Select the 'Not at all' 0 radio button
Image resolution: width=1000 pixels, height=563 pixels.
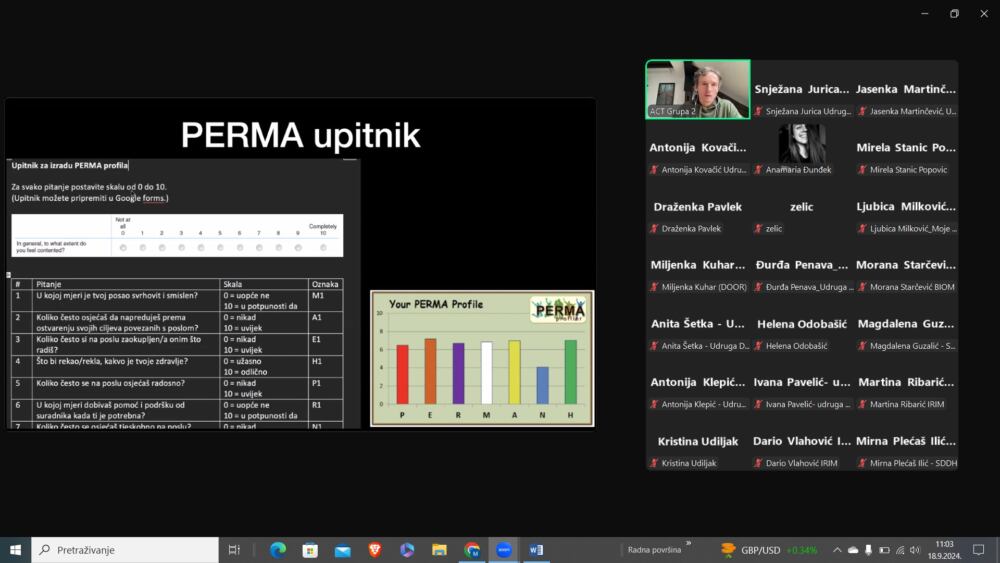[x=123, y=247]
